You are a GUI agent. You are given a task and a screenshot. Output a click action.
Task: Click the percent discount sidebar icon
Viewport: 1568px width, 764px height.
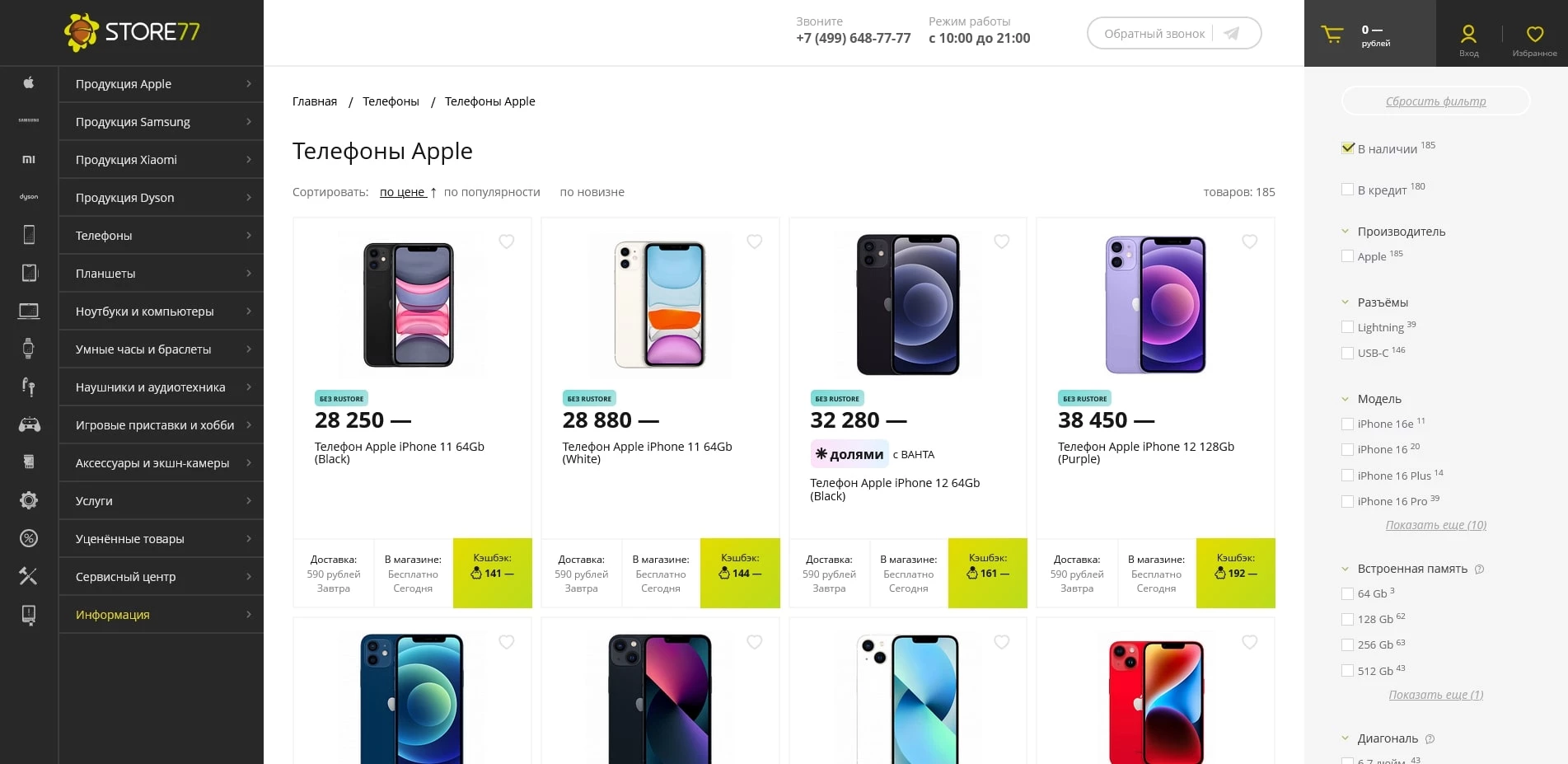click(x=29, y=539)
